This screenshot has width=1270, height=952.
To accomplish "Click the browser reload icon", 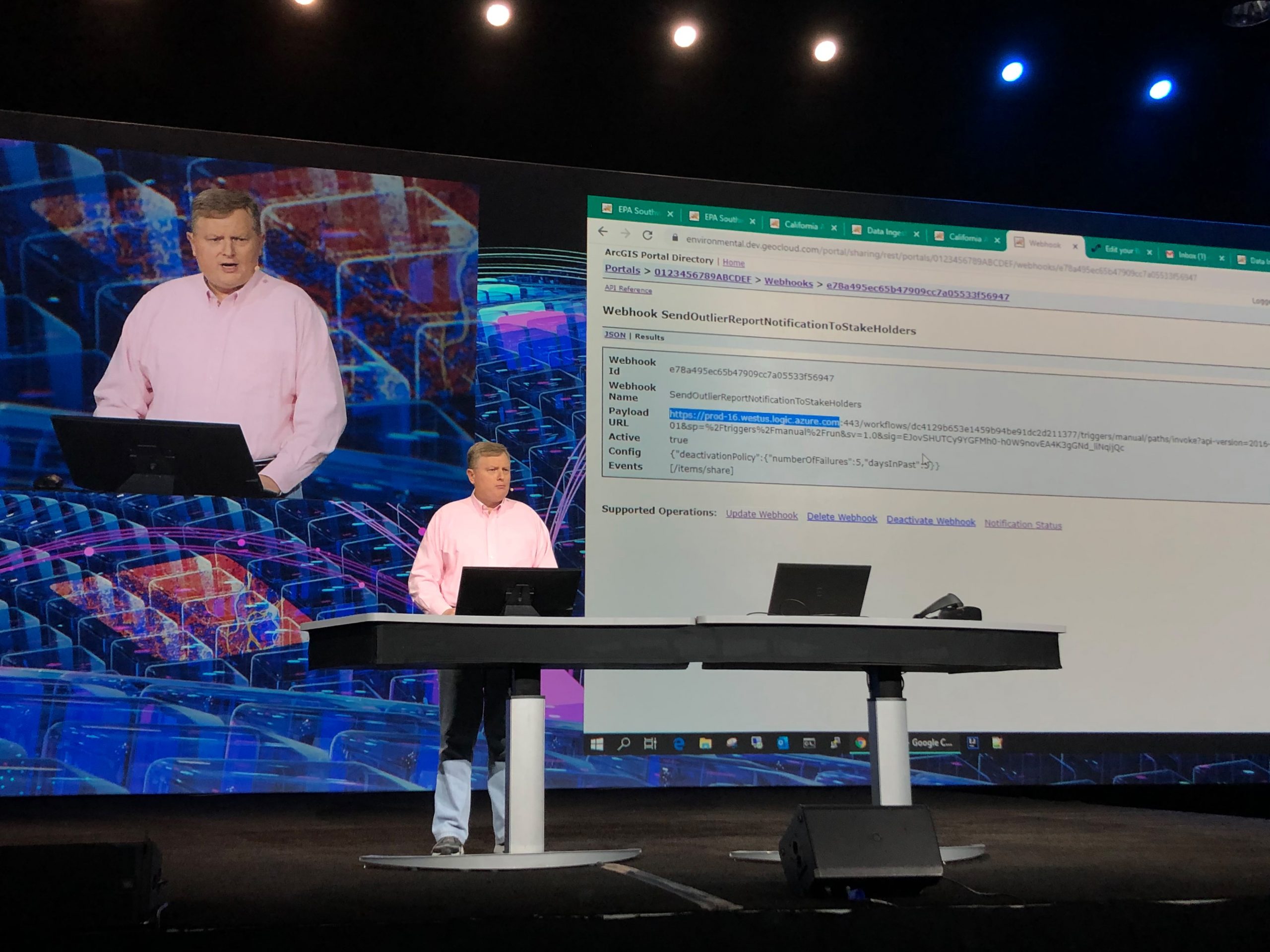I will click(647, 235).
